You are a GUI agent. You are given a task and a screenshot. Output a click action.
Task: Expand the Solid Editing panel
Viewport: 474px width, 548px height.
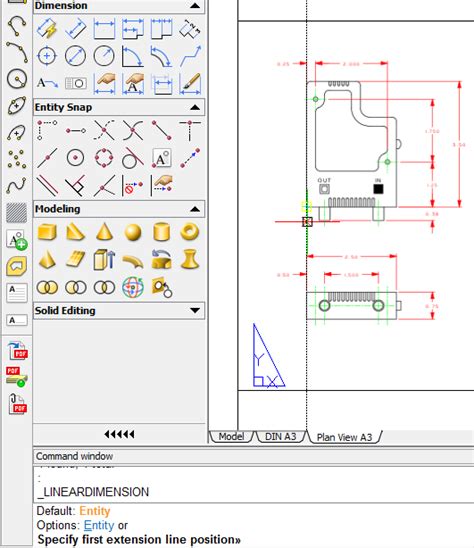(195, 310)
